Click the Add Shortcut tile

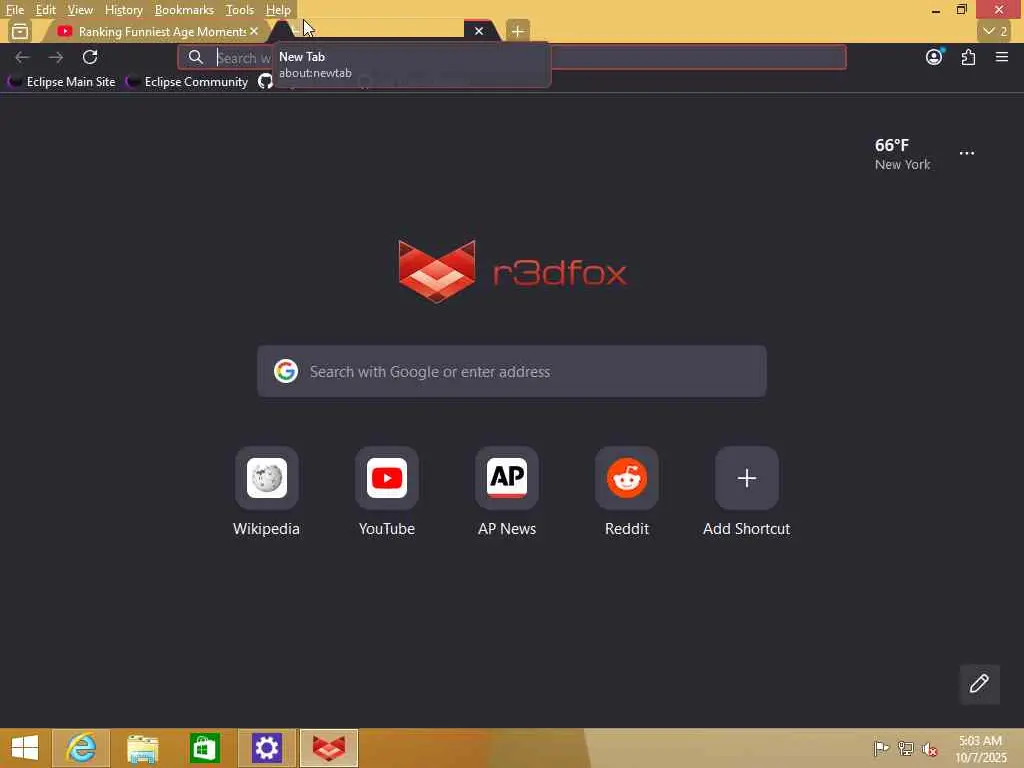[746, 492]
